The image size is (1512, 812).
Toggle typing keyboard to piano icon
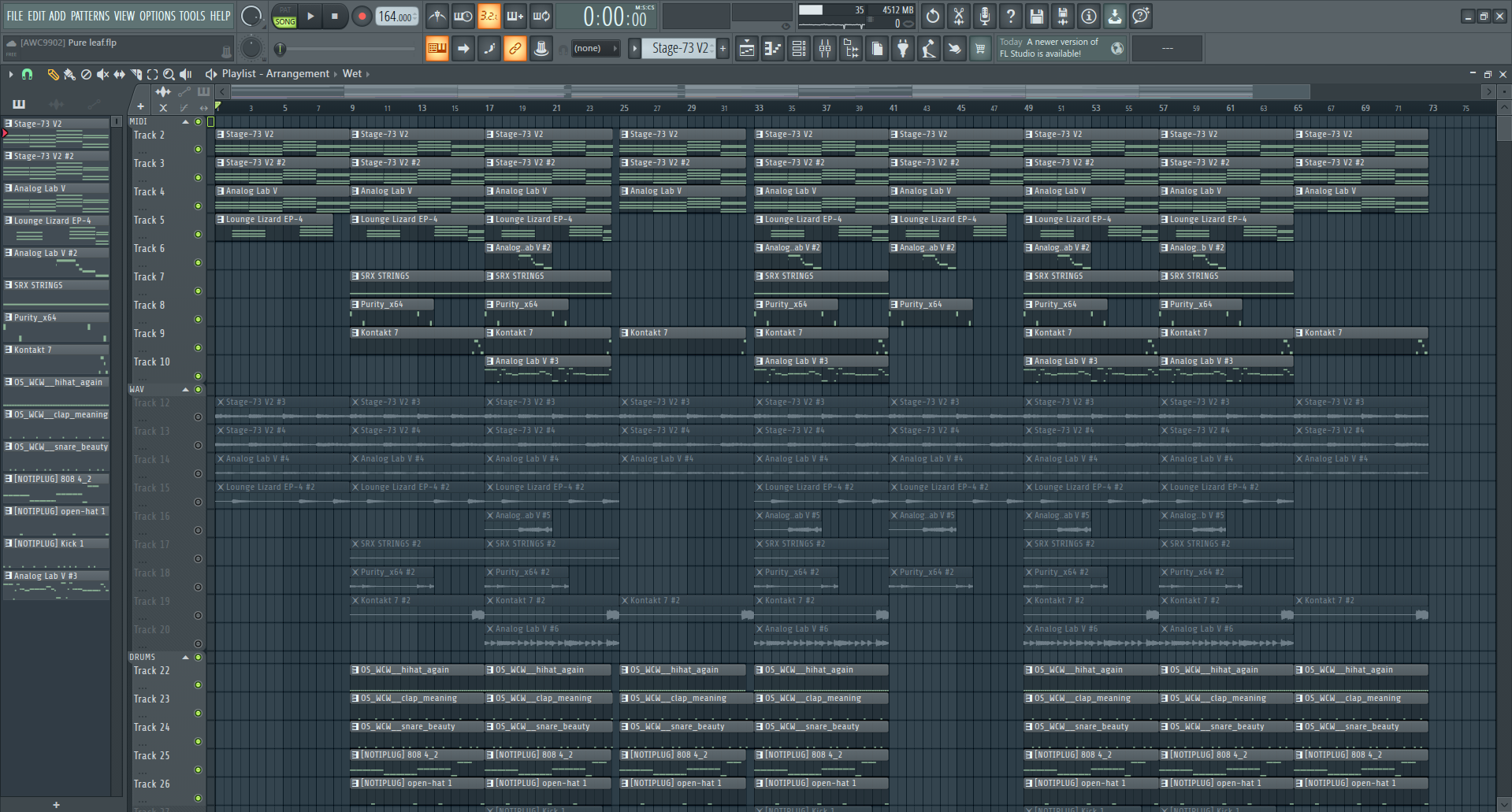(437, 49)
